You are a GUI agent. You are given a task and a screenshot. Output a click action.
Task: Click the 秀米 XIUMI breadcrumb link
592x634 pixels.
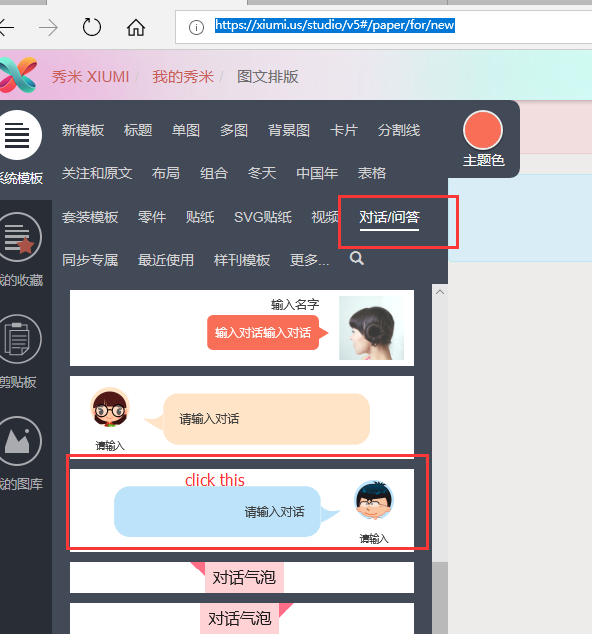90,77
